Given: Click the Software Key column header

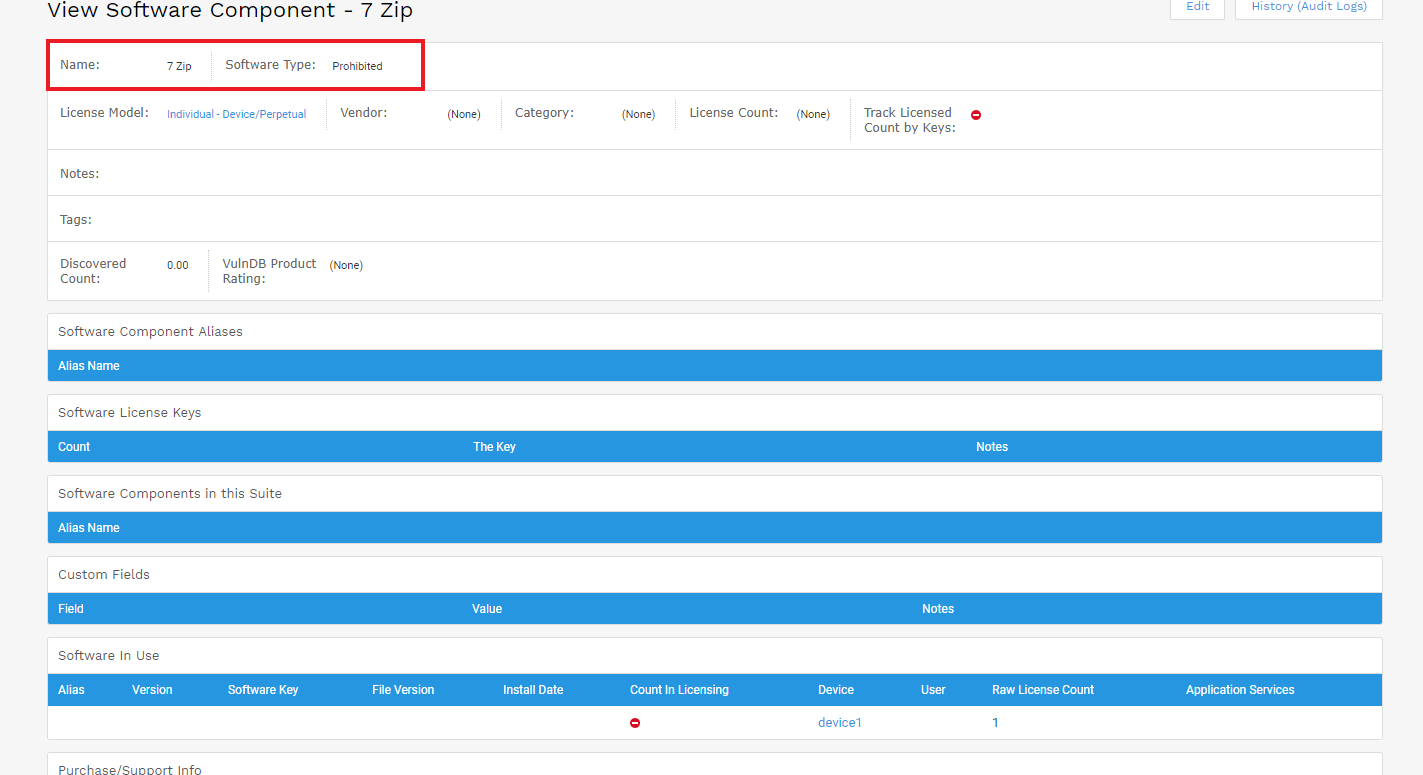Looking at the screenshot, I should click(263, 690).
